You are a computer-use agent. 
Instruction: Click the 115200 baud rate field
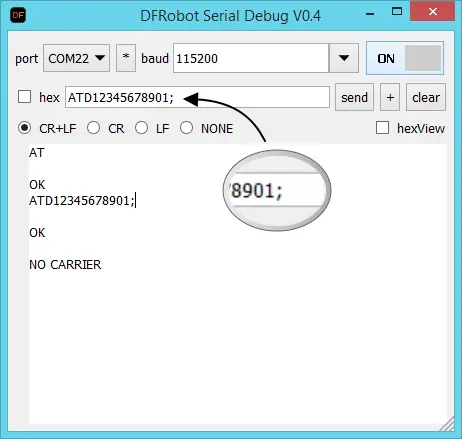tap(251, 58)
